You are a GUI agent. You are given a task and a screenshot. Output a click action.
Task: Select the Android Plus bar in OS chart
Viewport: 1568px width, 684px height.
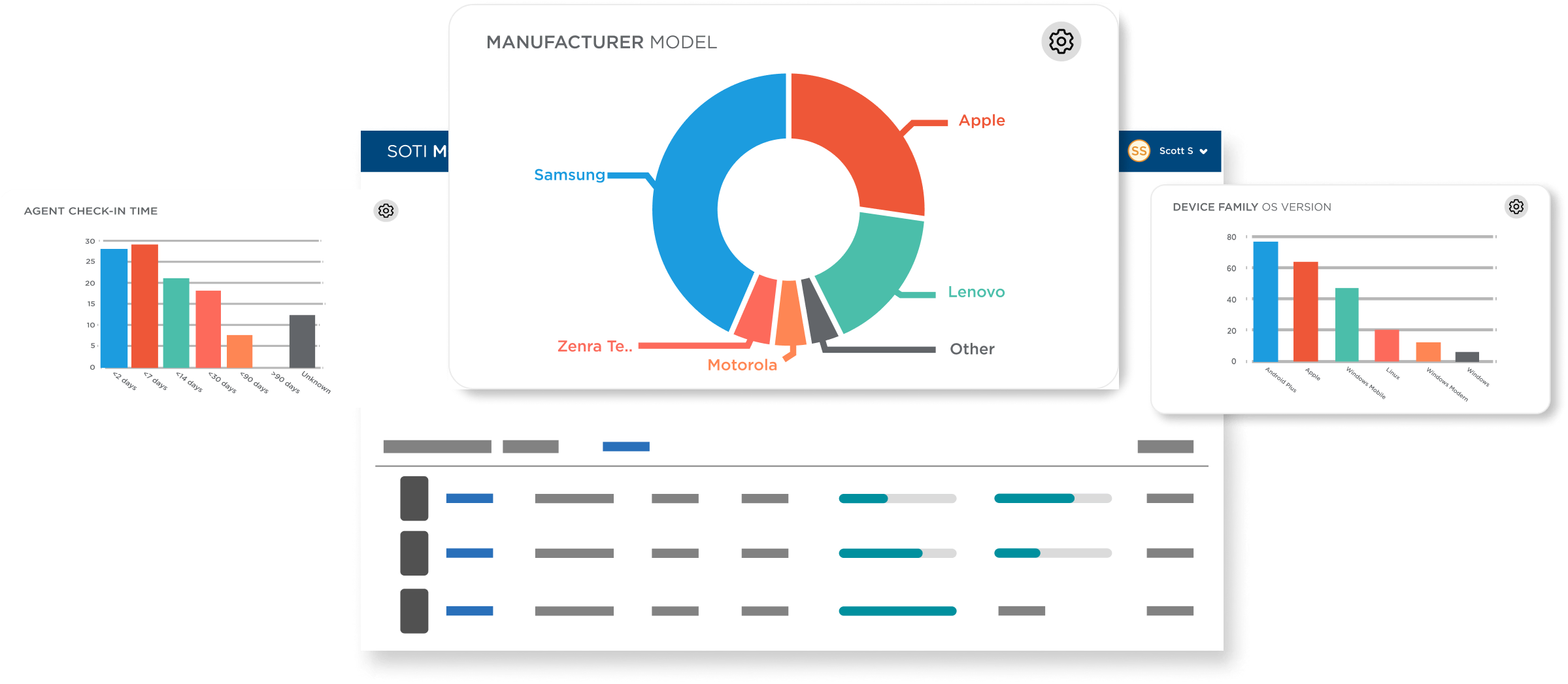[x=1265, y=301]
